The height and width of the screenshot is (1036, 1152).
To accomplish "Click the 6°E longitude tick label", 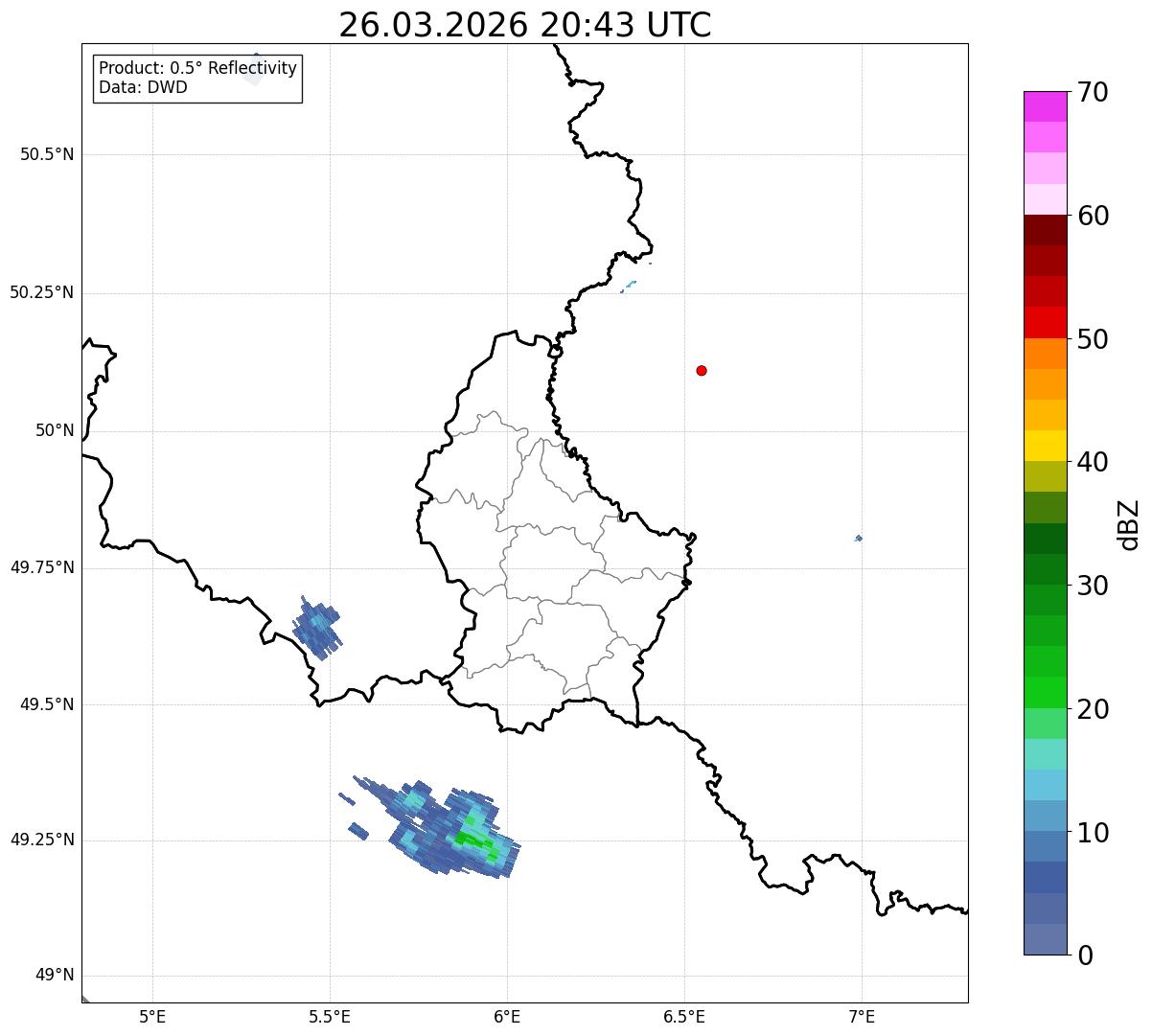I will [x=507, y=1017].
